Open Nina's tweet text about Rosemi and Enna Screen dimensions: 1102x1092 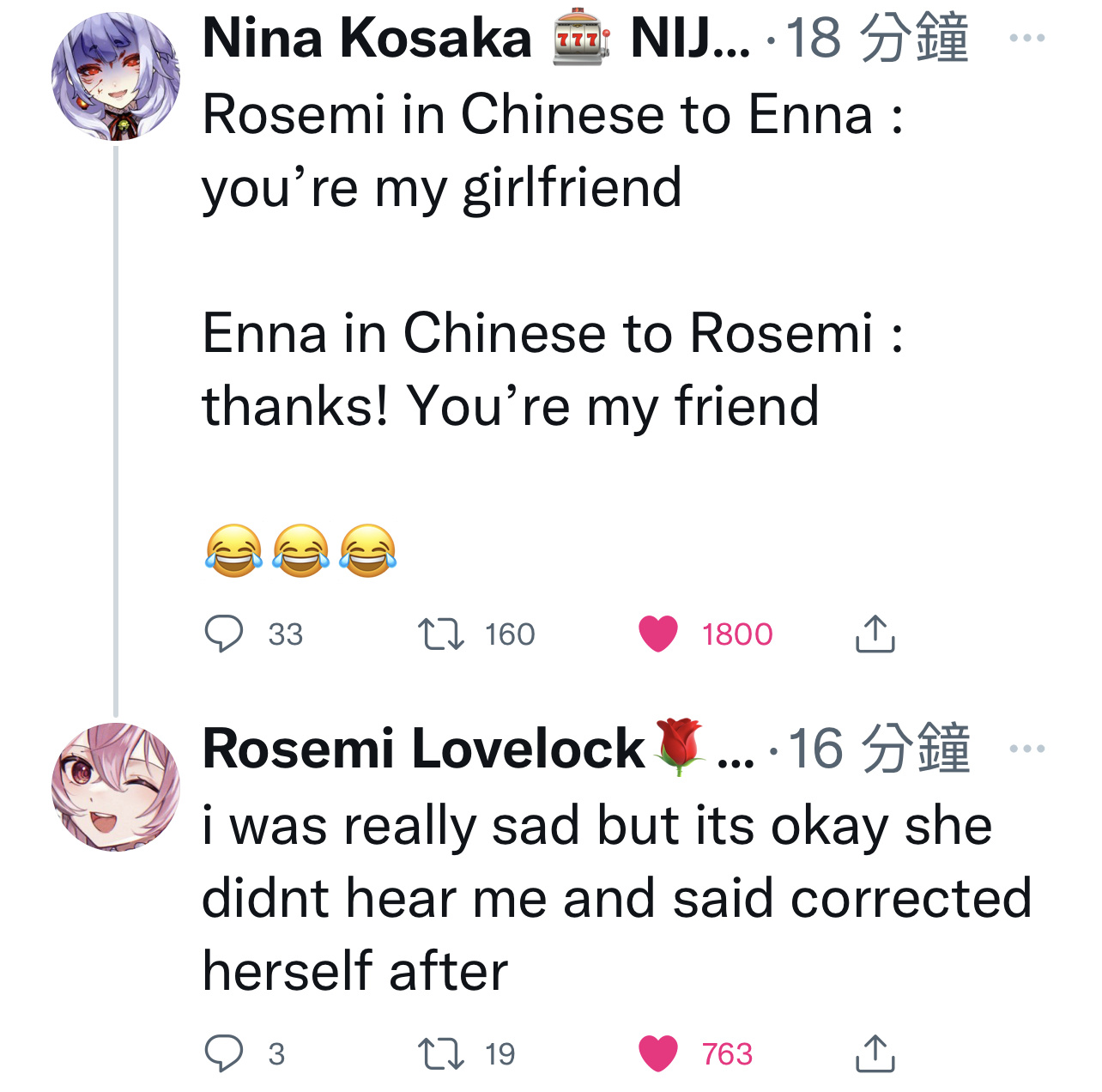pos(554,260)
